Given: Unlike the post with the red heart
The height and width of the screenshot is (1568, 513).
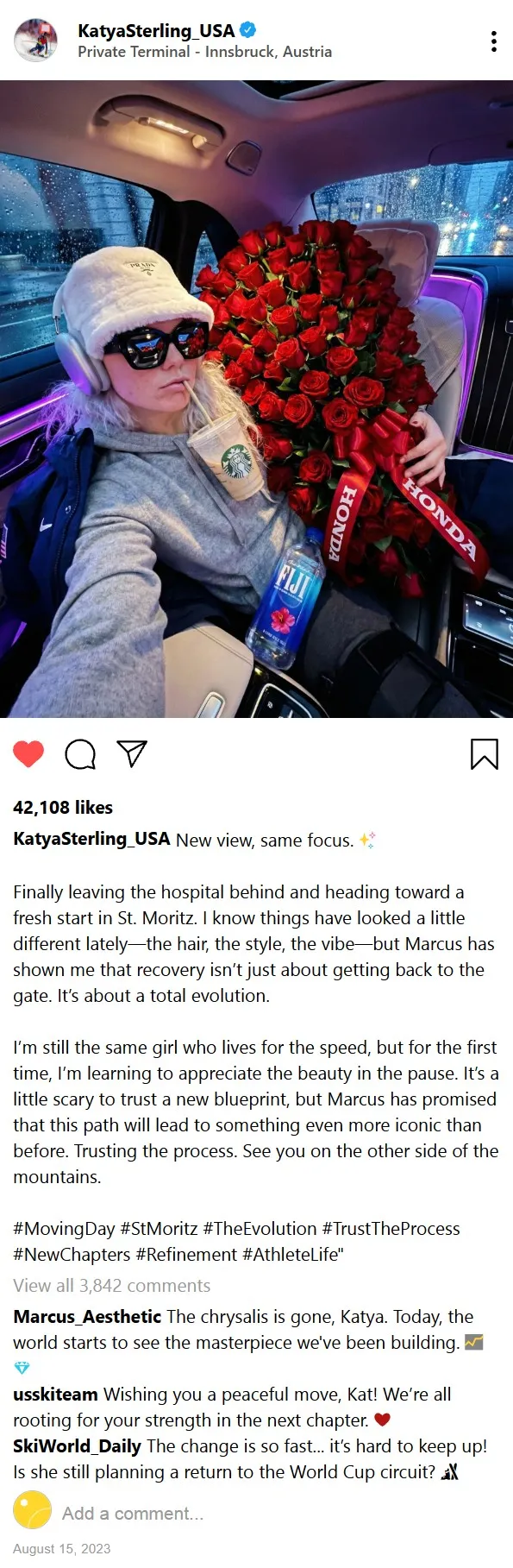Looking at the screenshot, I should (28, 754).
